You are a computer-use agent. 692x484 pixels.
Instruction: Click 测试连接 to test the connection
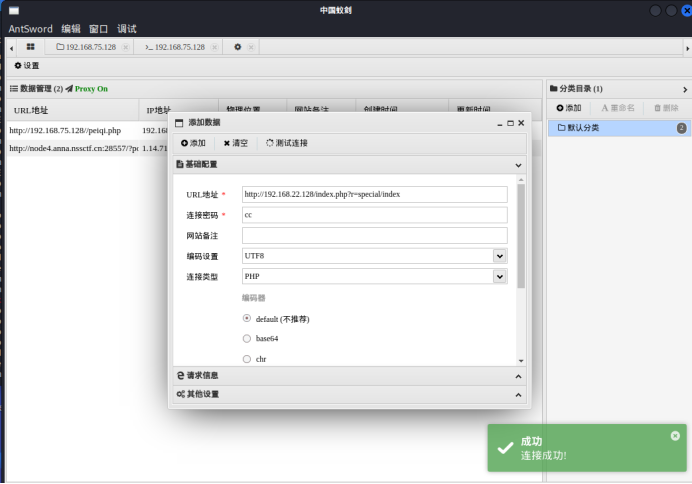(287, 143)
